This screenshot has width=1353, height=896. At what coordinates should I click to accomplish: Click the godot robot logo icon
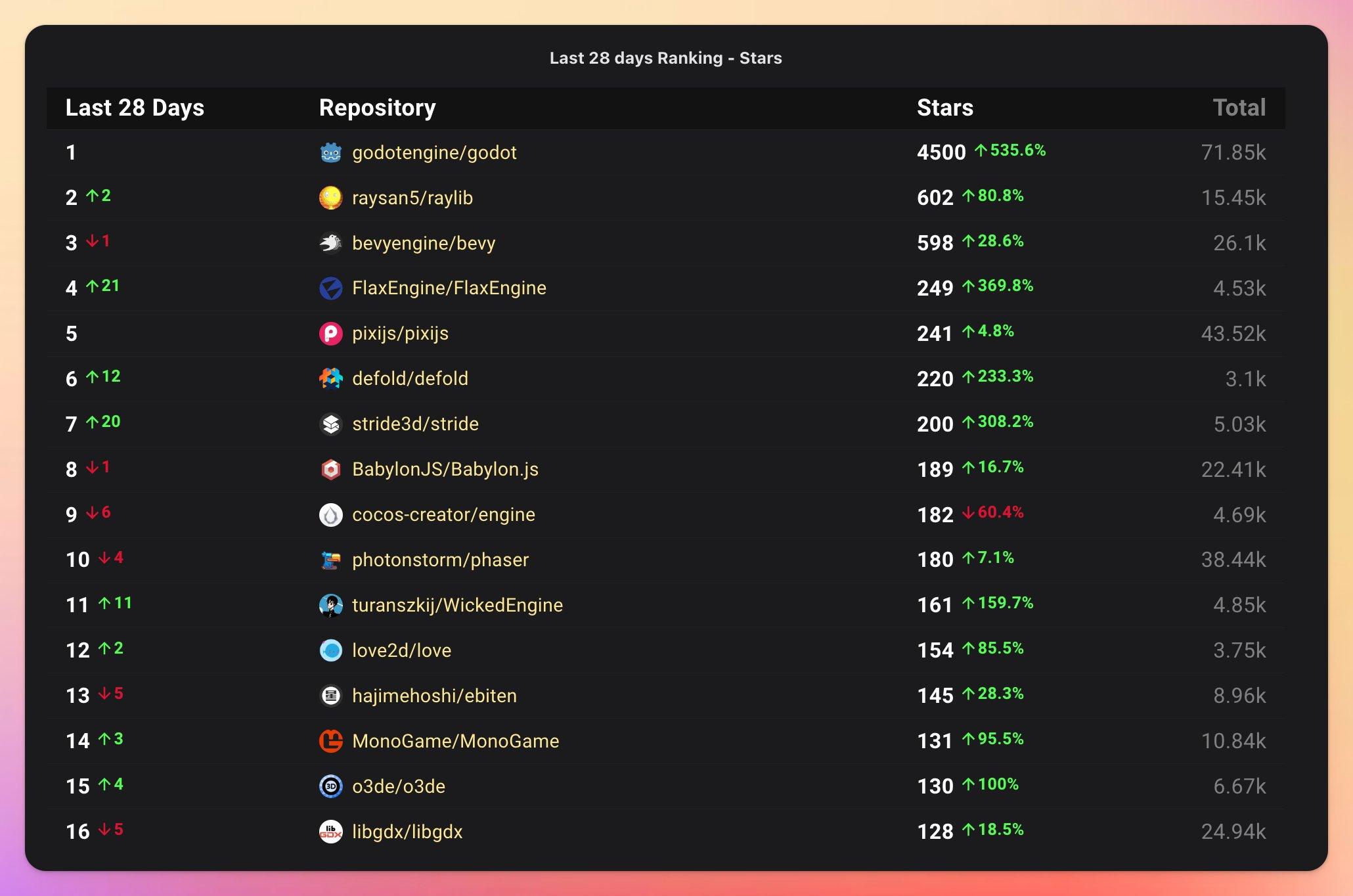tap(330, 152)
